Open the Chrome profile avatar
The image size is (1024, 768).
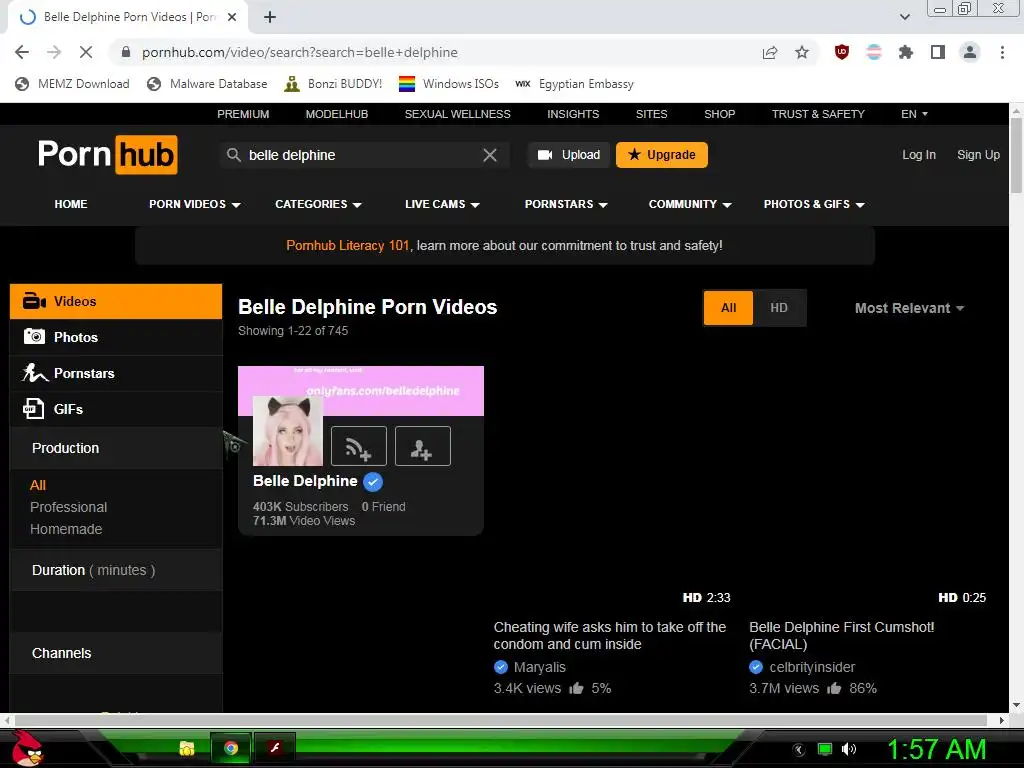pos(970,52)
